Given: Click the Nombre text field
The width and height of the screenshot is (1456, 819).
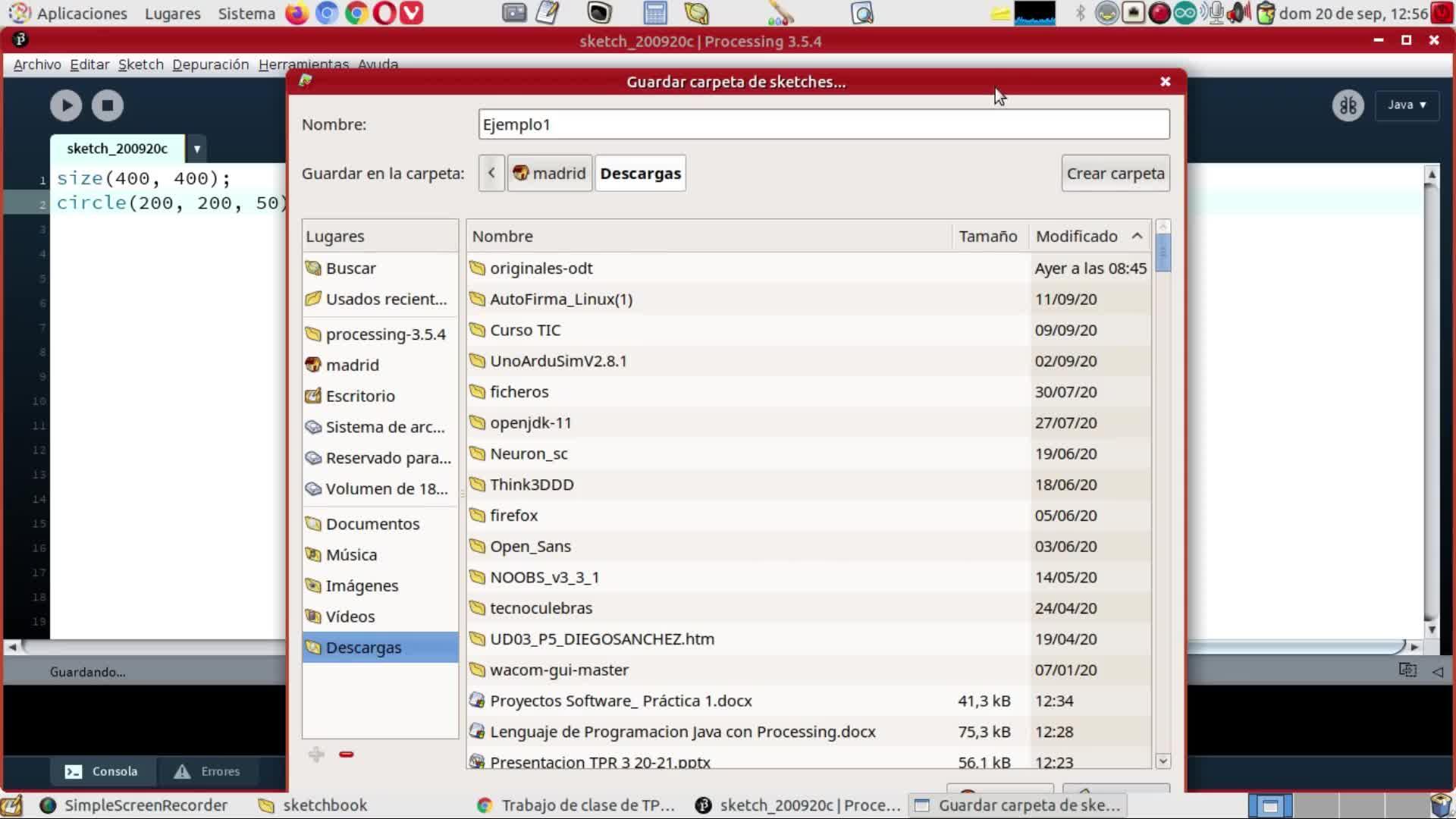Looking at the screenshot, I should (x=823, y=124).
